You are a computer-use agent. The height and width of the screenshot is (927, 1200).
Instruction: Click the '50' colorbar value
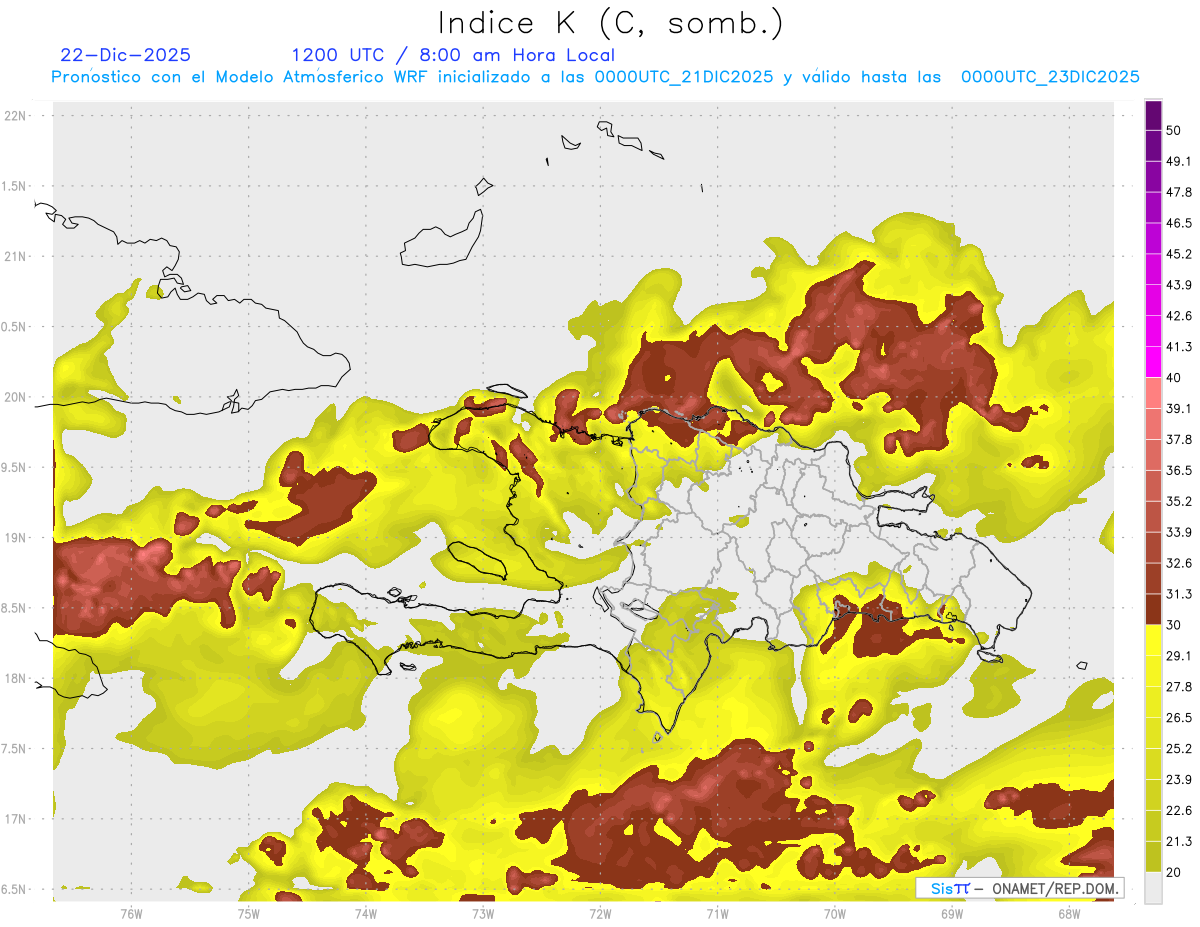(1174, 131)
